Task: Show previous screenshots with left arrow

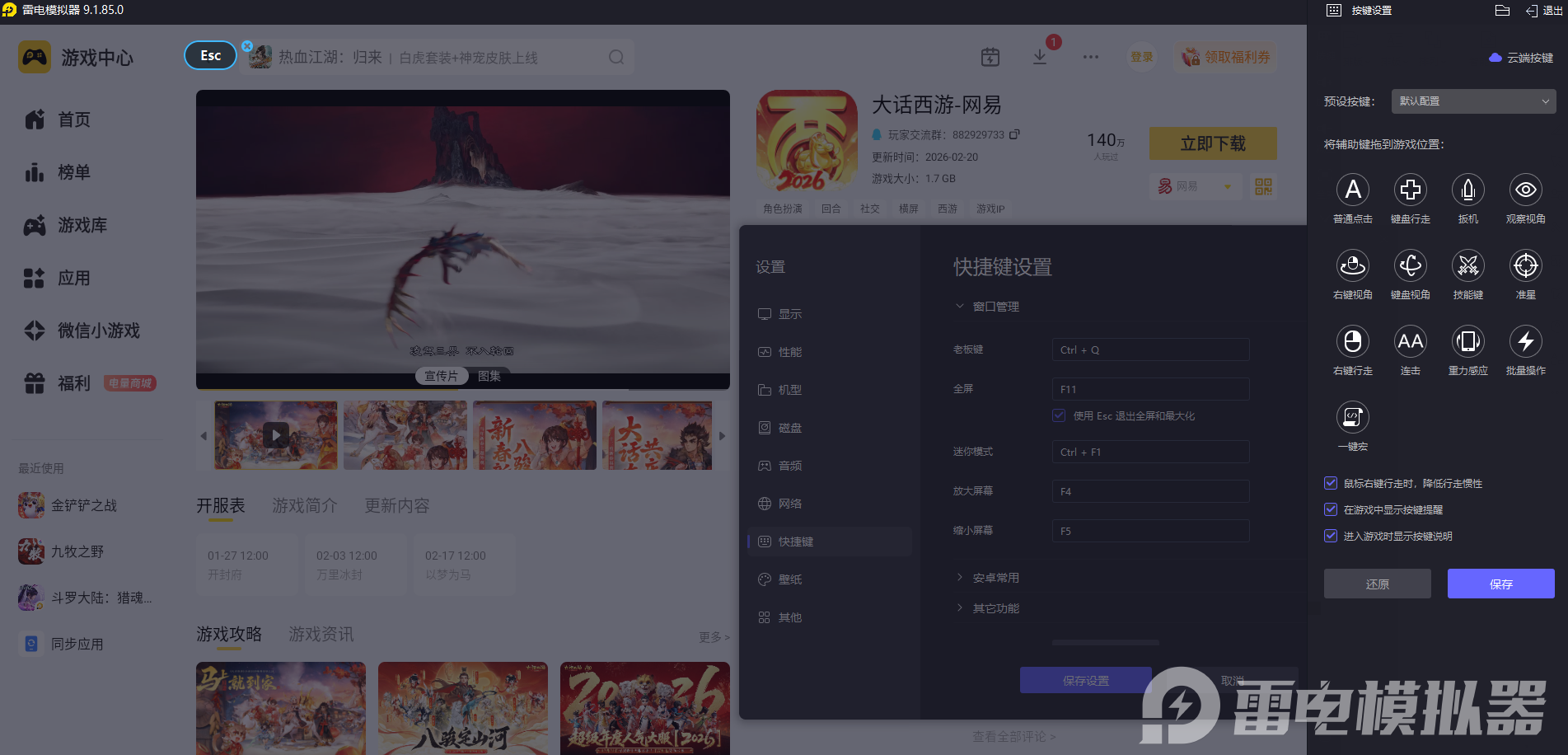Action: pos(204,436)
